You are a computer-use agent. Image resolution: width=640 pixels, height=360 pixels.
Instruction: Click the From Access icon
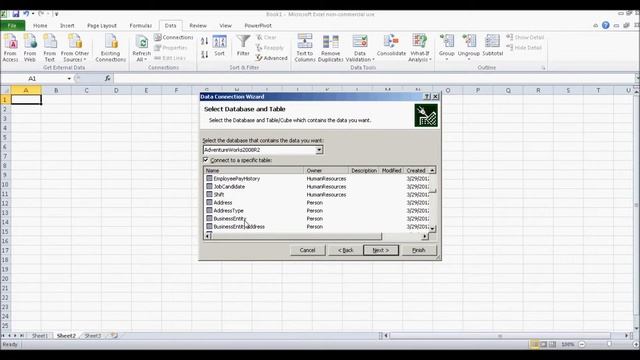tap(10, 48)
